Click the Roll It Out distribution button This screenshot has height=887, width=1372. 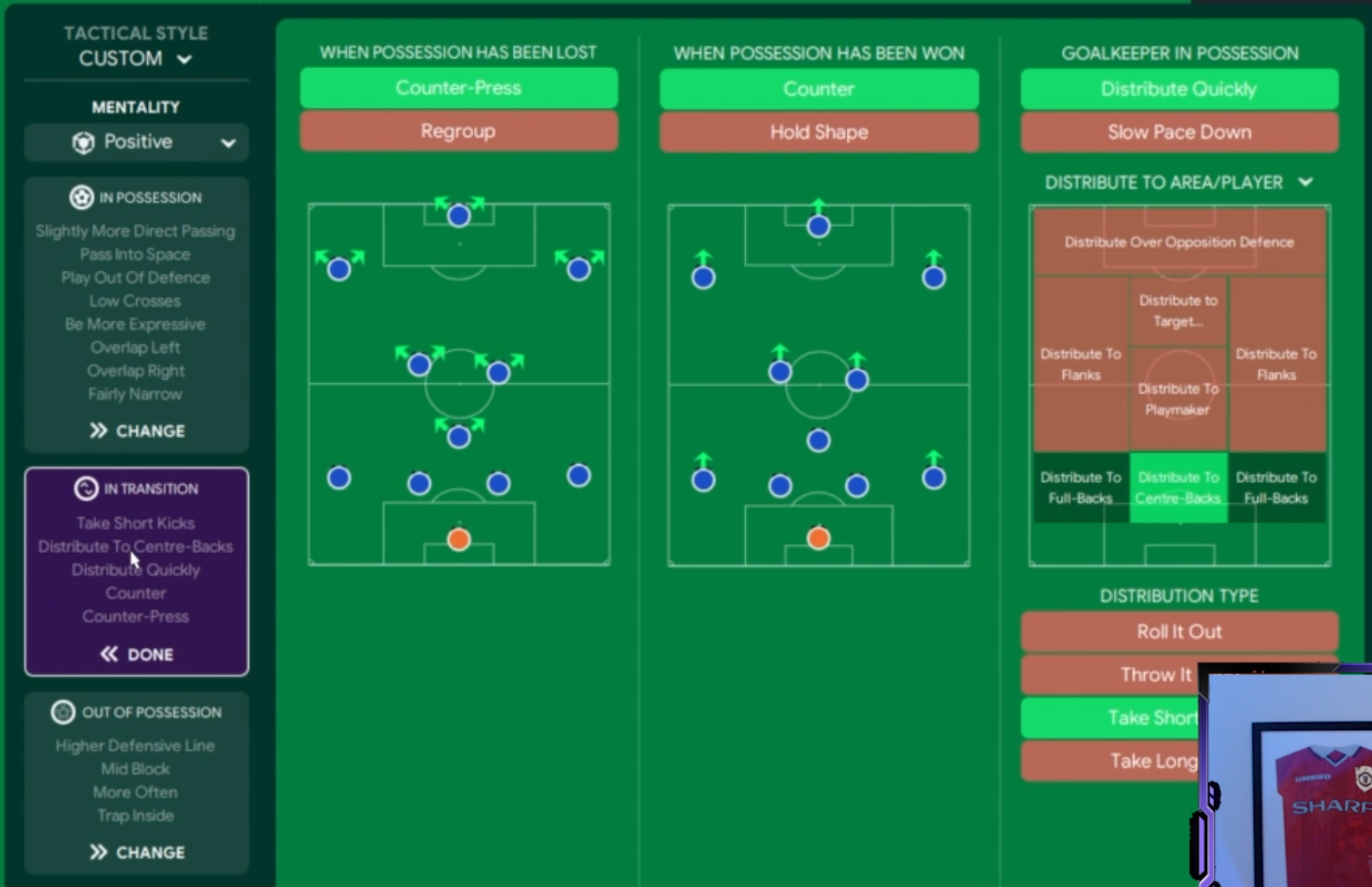coord(1179,631)
